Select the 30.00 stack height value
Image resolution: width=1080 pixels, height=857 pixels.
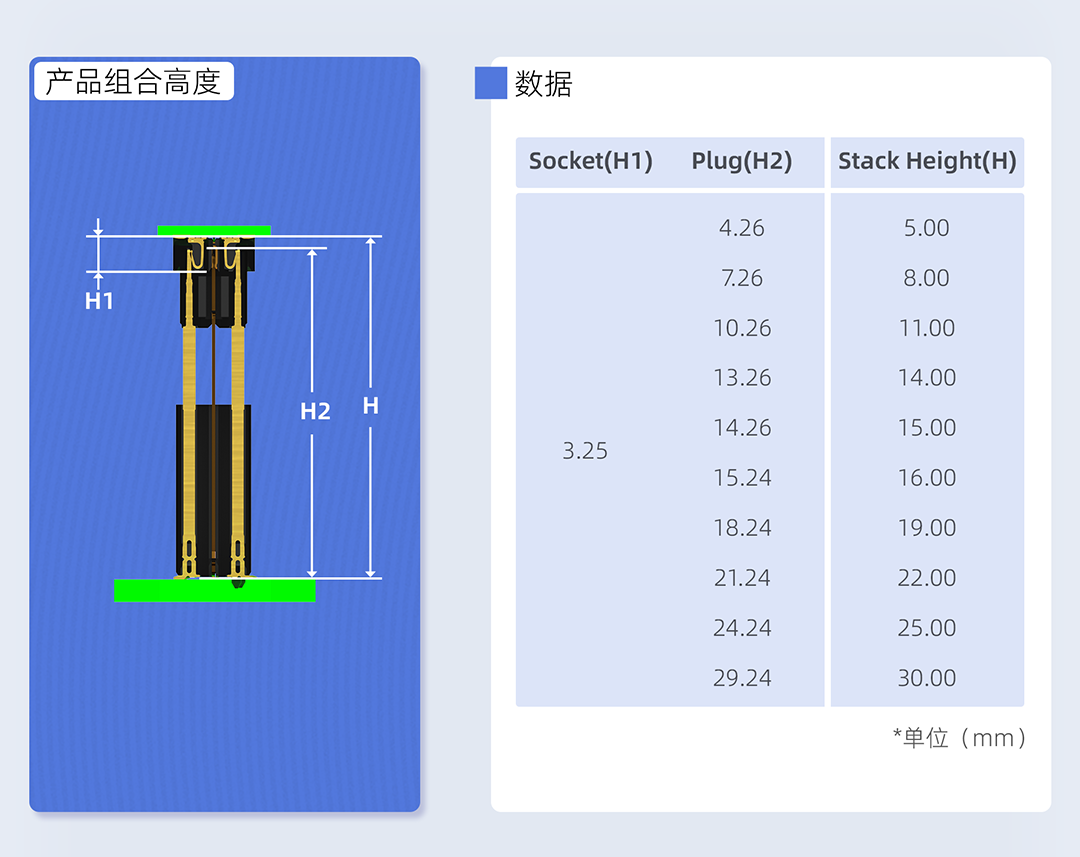tap(926, 678)
